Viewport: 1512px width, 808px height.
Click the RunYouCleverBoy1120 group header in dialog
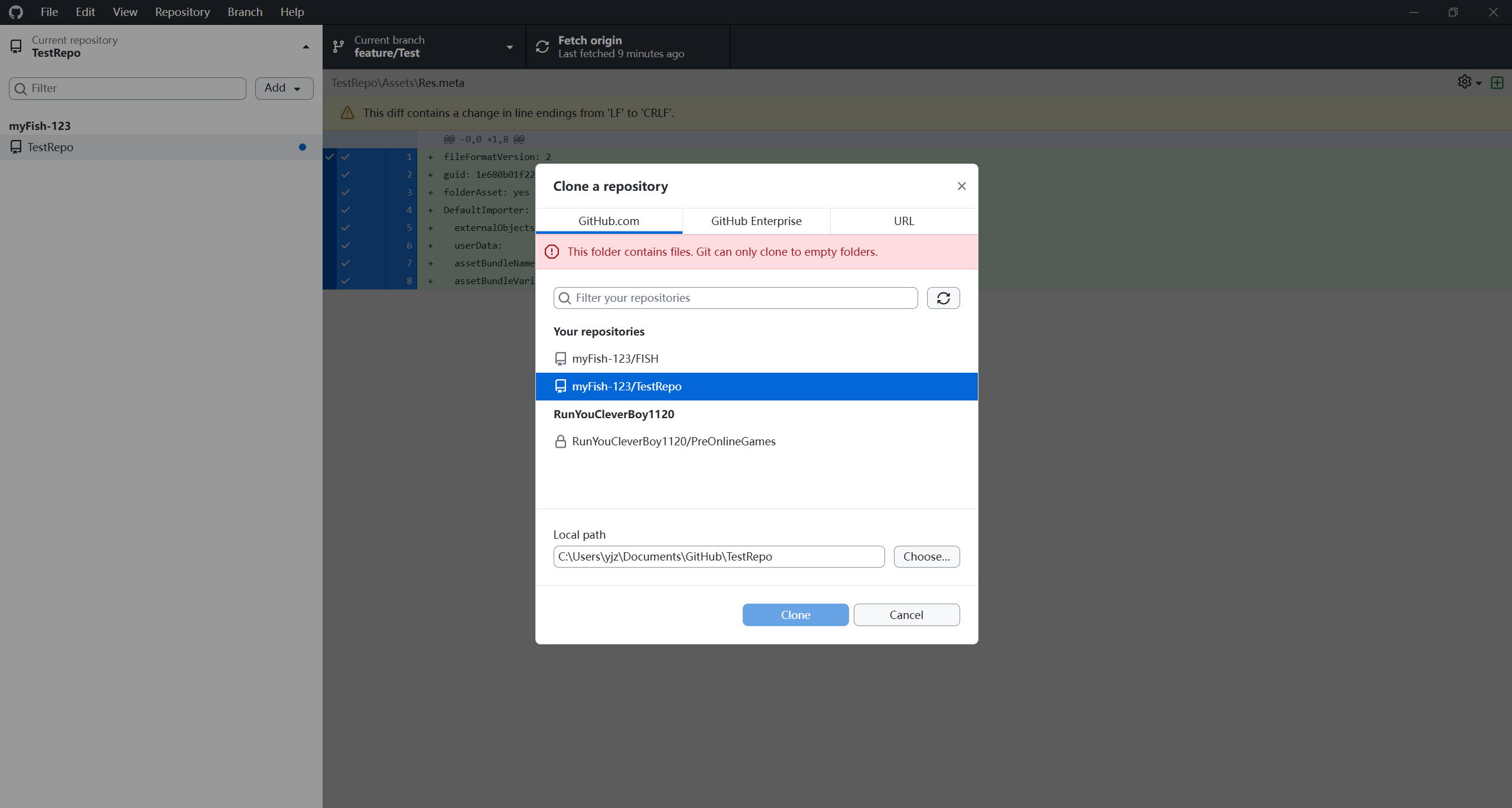pyautogui.click(x=614, y=414)
